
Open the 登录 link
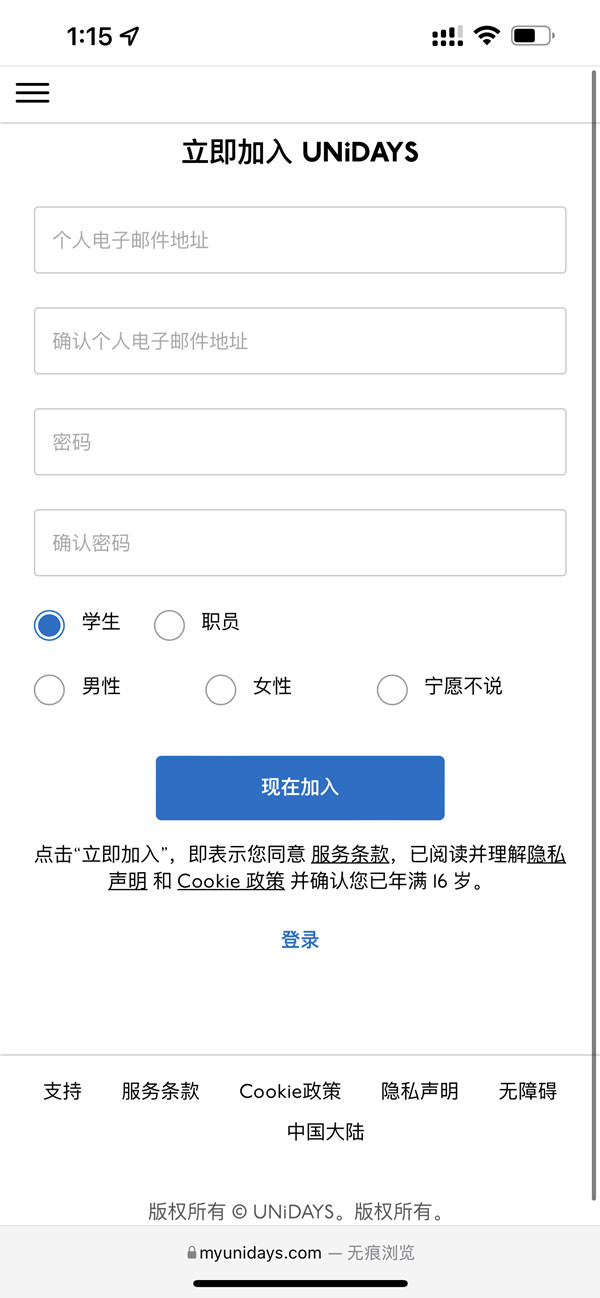click(x=300, y=939)
